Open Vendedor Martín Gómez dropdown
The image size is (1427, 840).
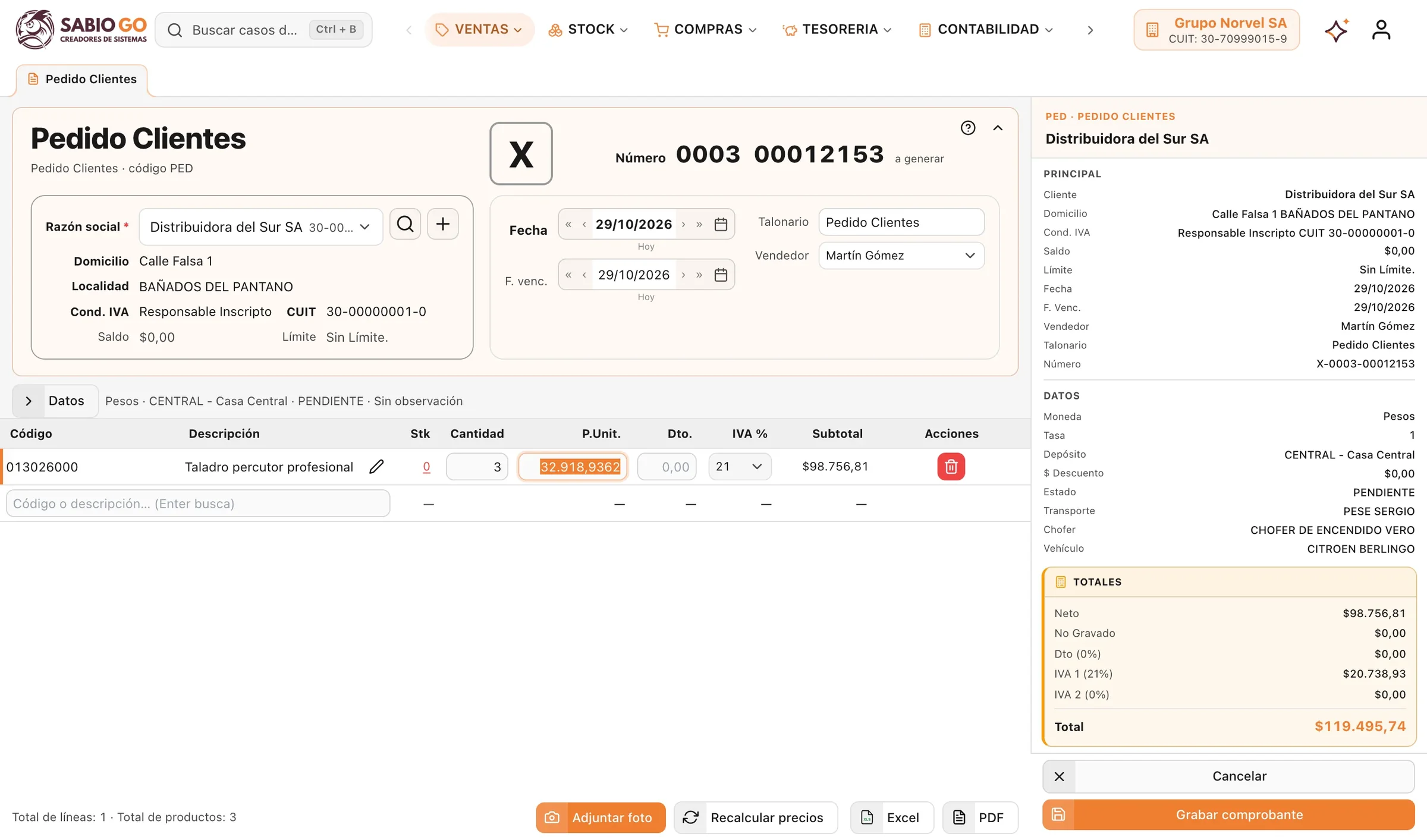(901, 256)
